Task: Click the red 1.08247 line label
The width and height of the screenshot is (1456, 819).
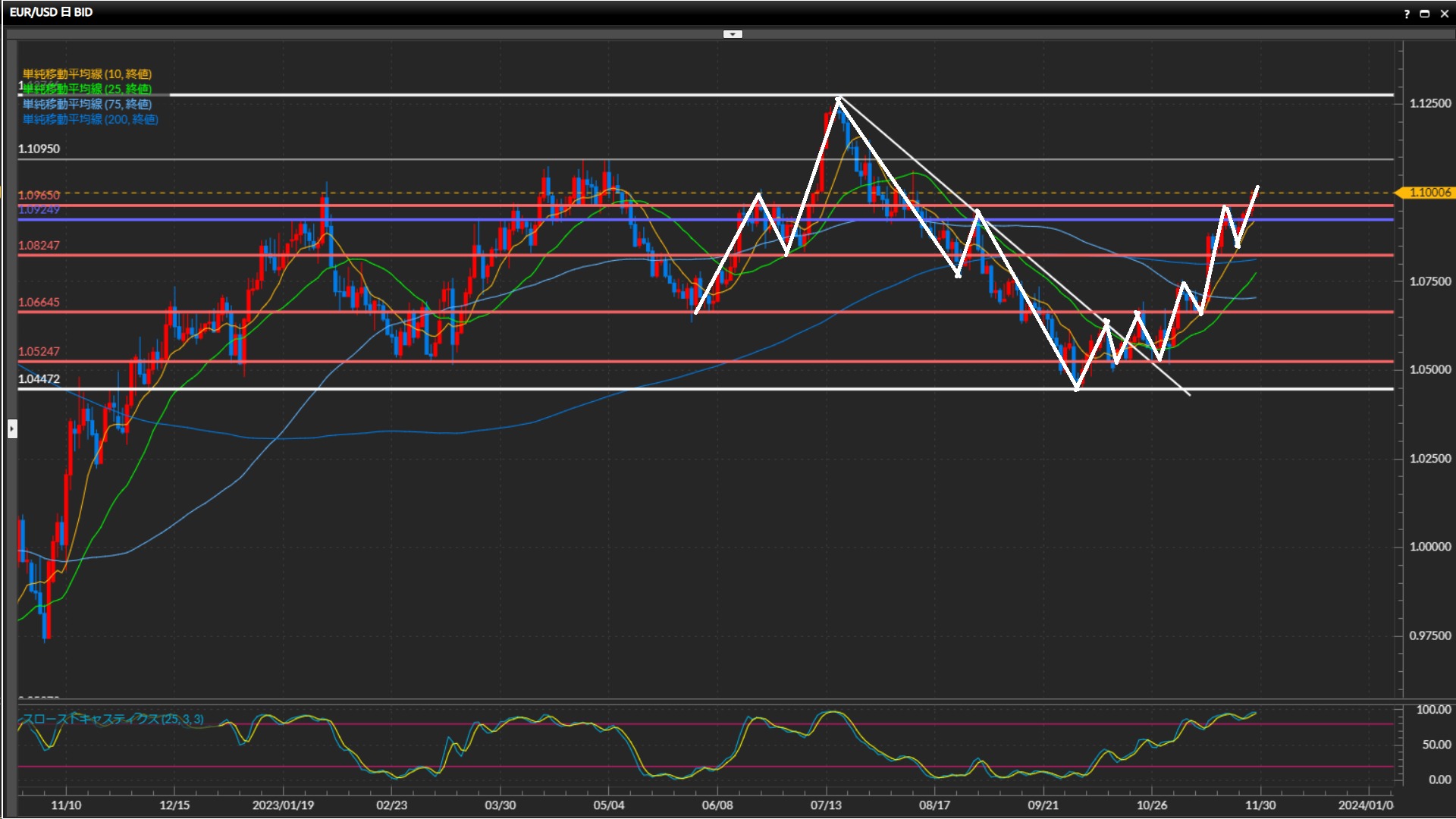Action: [39, 245]
